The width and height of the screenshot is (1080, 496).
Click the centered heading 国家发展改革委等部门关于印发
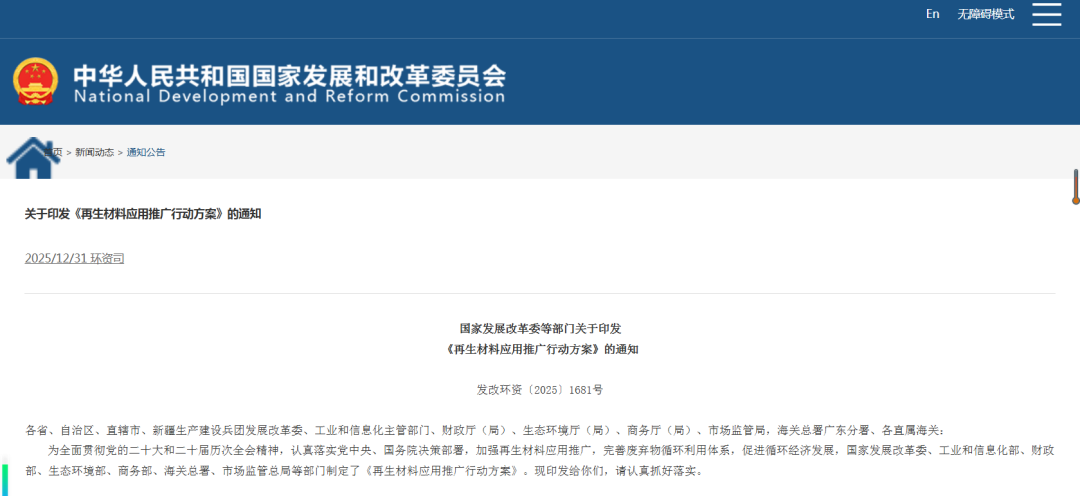(x=540, y=328)
